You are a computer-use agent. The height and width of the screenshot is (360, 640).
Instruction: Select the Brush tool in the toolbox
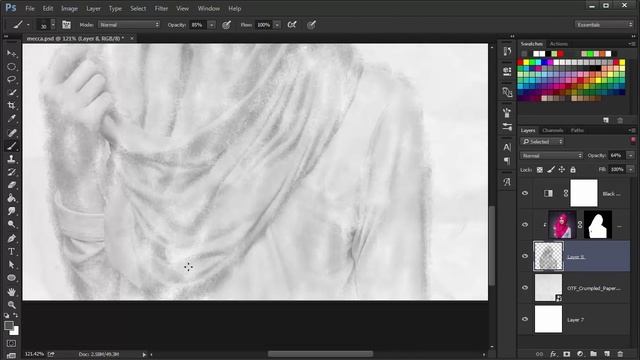(11, 146)
